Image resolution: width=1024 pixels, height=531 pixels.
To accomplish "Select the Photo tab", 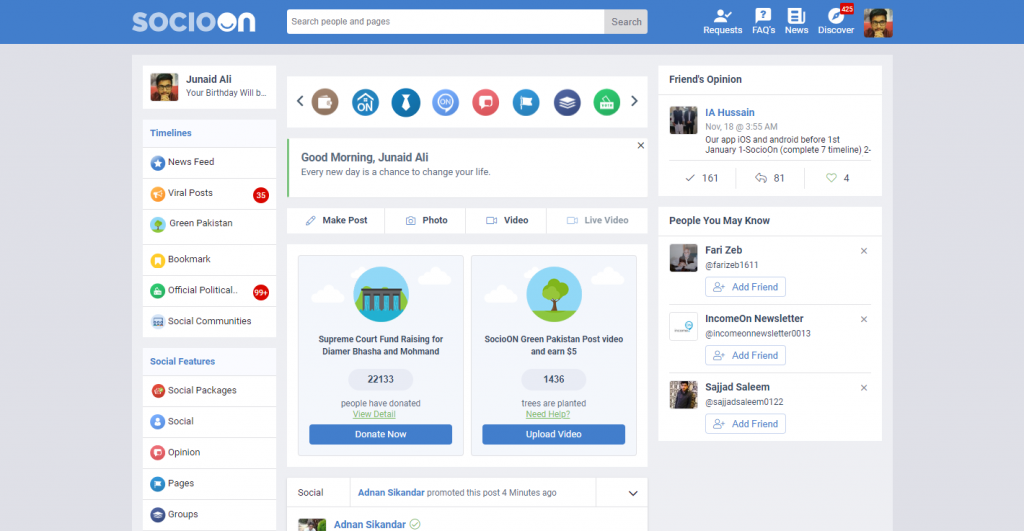I will click(x=425, y=220).
